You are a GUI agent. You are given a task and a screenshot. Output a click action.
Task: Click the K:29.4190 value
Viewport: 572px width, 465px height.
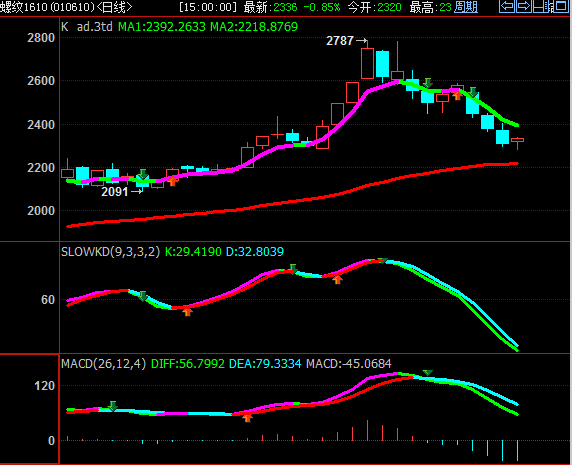[x=193, y=252]
